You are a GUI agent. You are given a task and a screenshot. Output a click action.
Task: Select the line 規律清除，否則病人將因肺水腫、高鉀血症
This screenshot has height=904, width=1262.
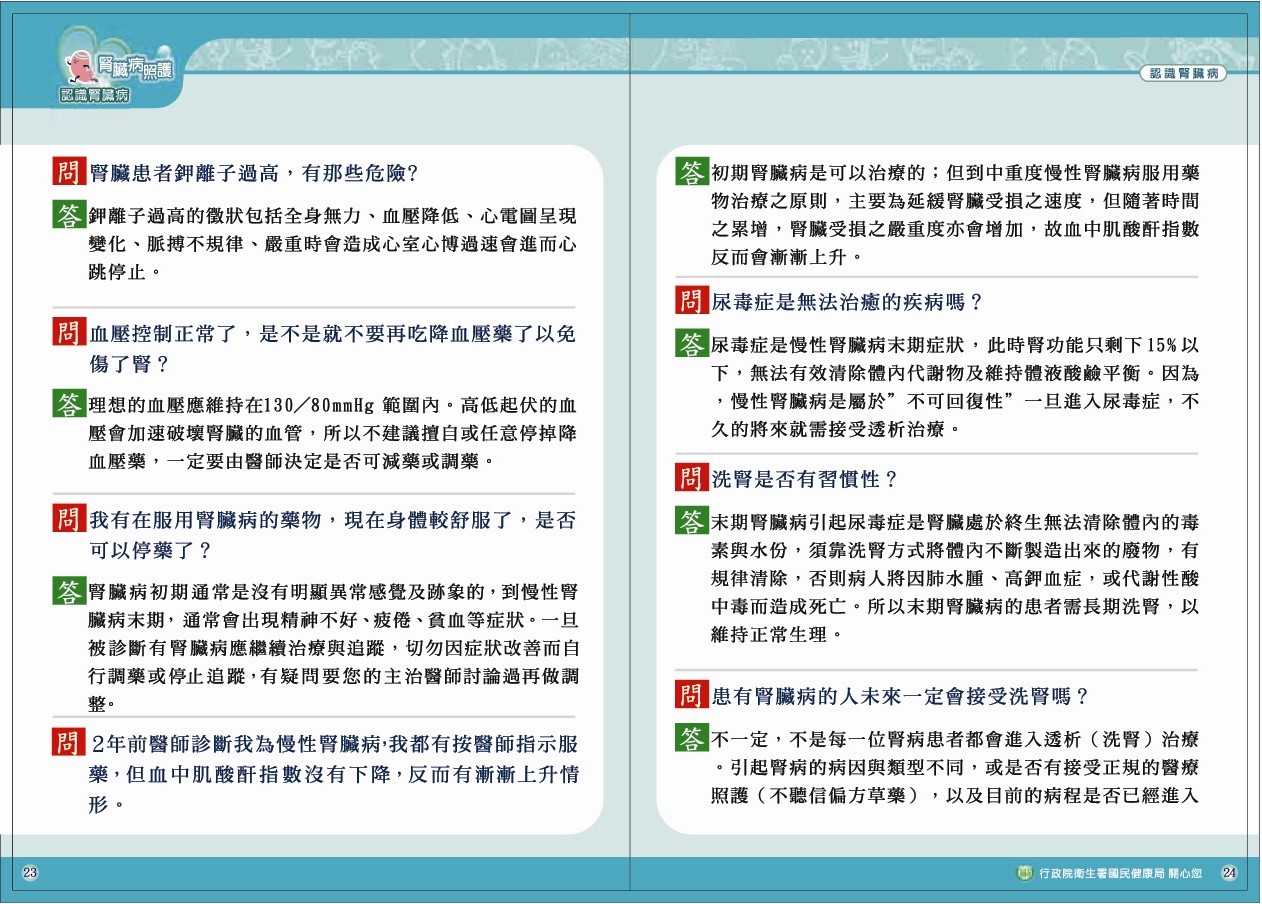pyautogui.click(x=955, y=578)
